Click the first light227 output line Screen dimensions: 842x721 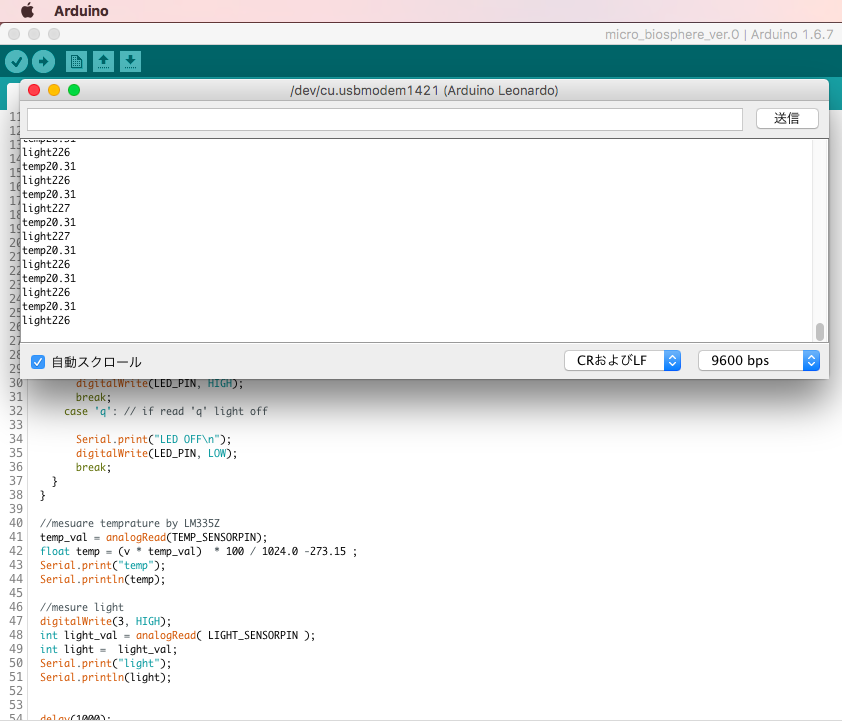tap(46, 208)
